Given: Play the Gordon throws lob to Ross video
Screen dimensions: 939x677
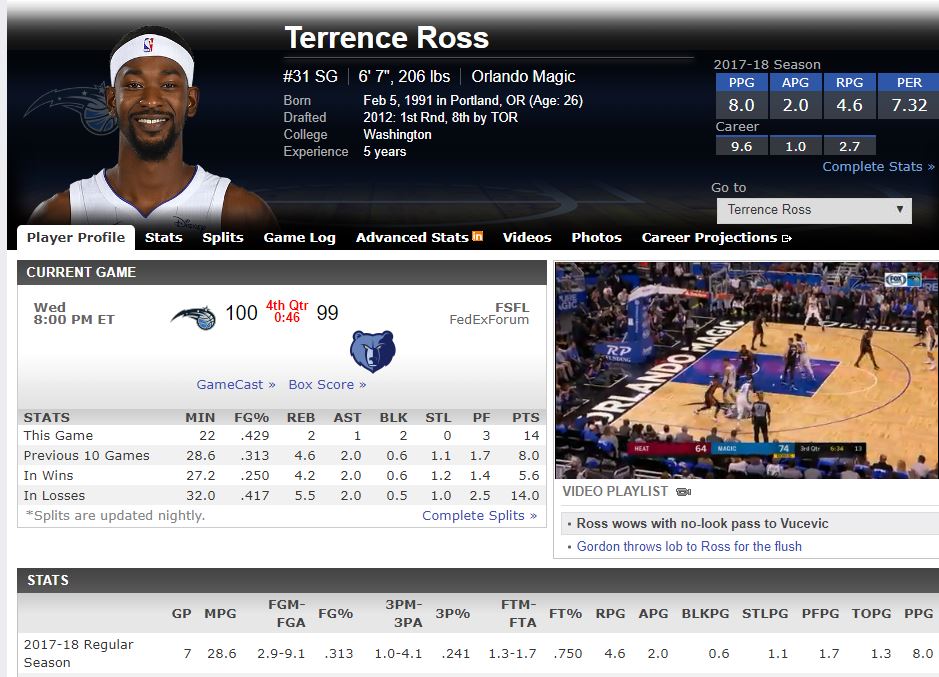Looking at the screenshot, I should pos(689,547).
